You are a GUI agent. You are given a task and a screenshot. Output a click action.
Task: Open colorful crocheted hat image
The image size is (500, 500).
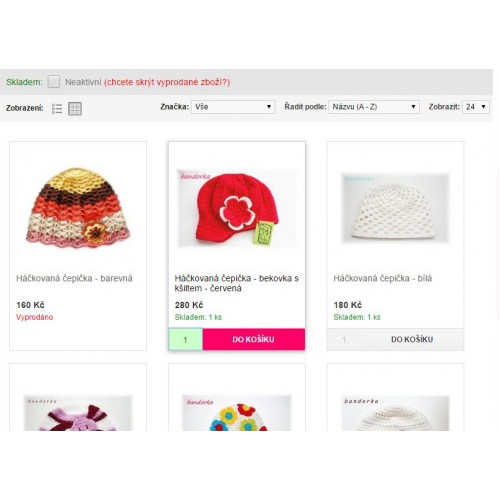[78, 208]
